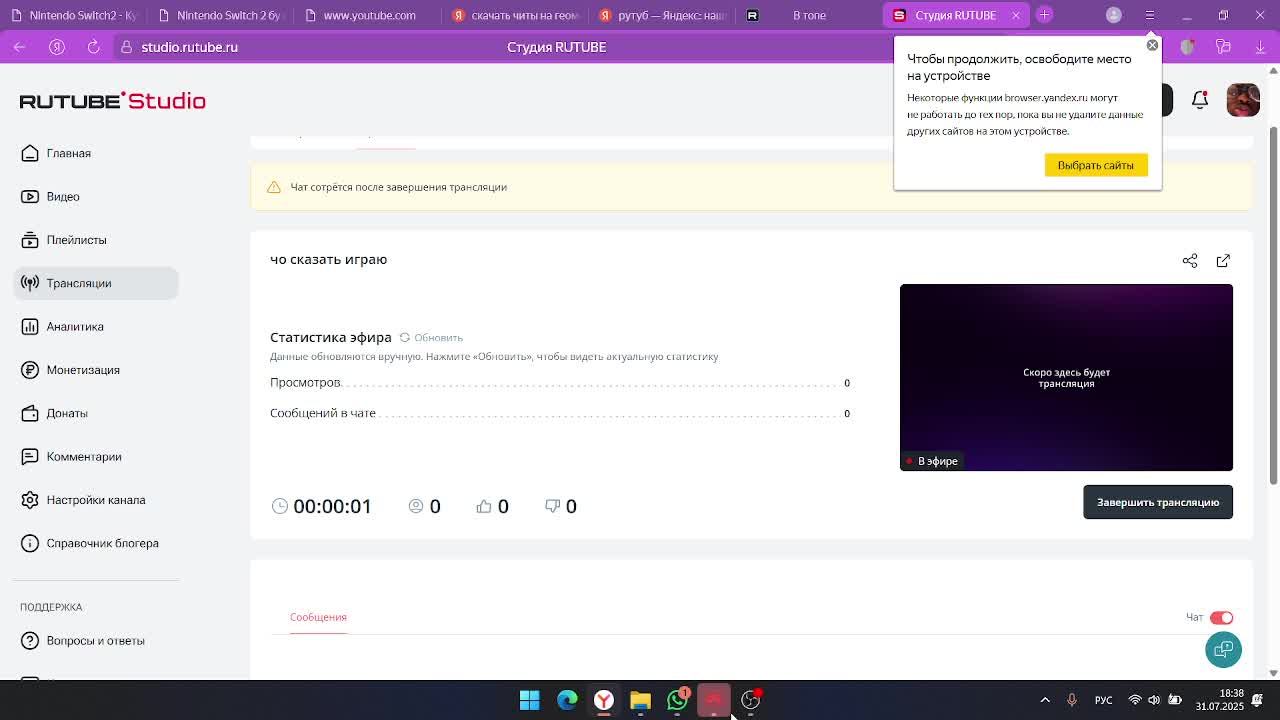
Task: Click Завершить трансляцию button
Action: pyautogui.click(x=1158, y=502)
